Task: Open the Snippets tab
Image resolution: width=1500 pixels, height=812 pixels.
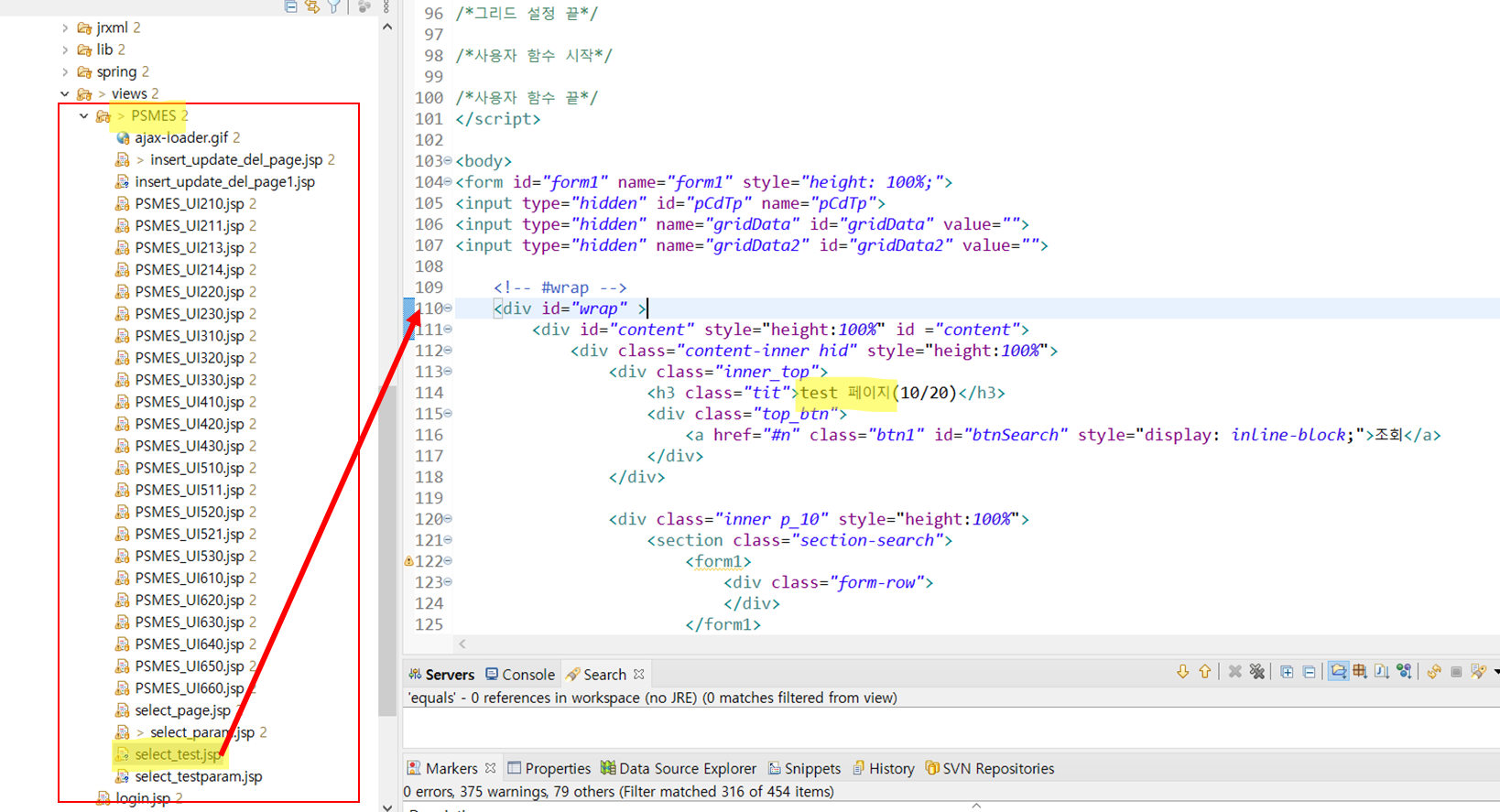Action: point(804,768)
